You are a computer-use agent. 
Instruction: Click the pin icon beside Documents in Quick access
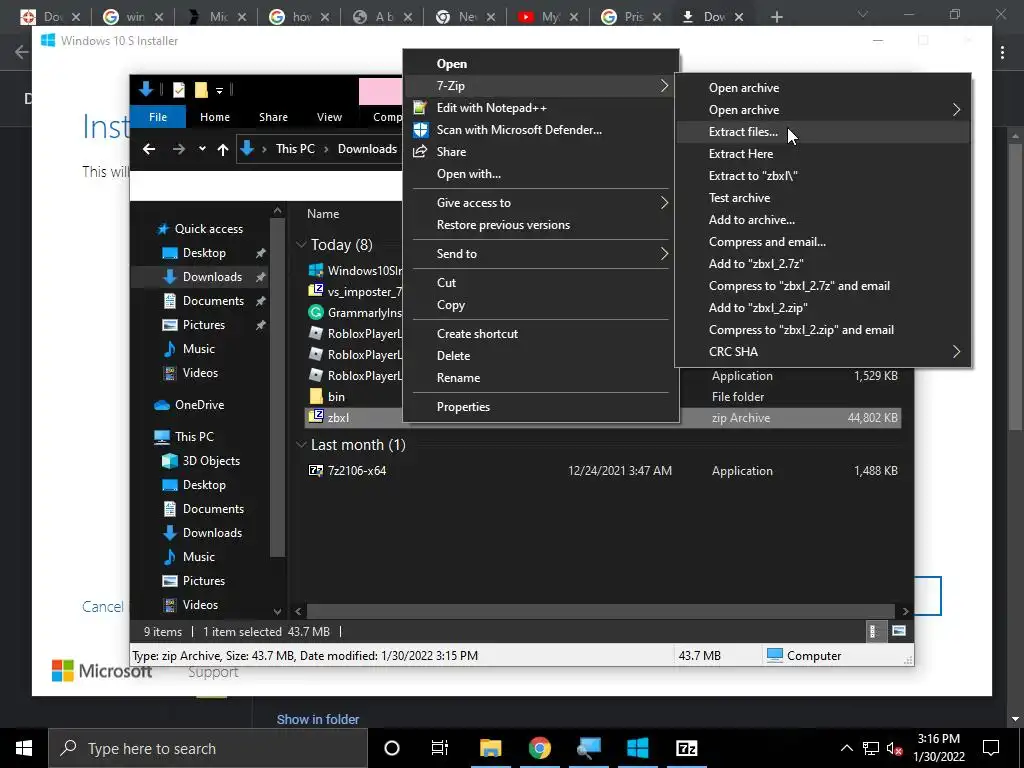click(x=261, y=300)
